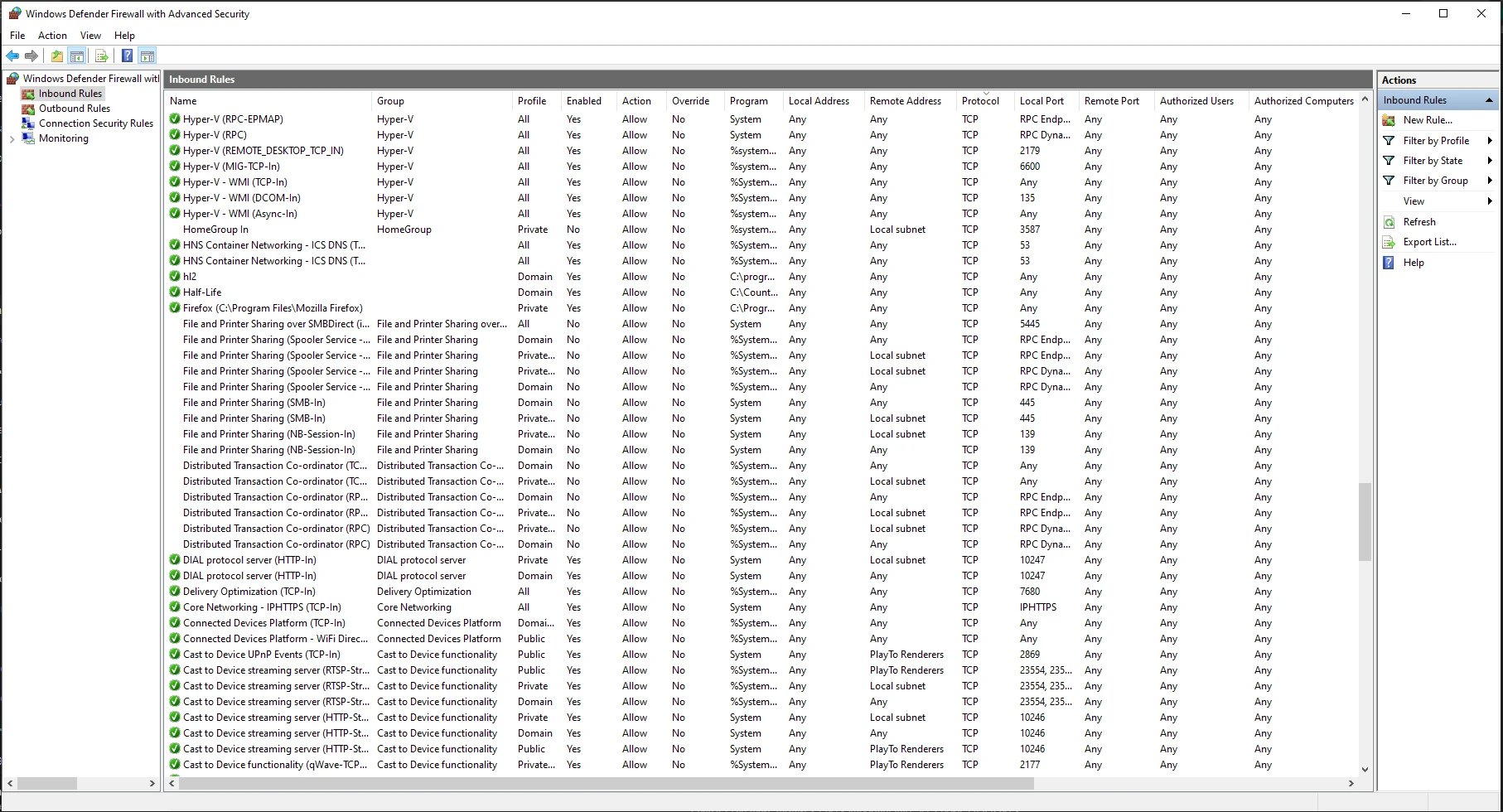Image resolution: width=1503 pixels, height=812 pixels.
Task: Click the green check icon beside hl2 rule
Action: click(175, 277)
